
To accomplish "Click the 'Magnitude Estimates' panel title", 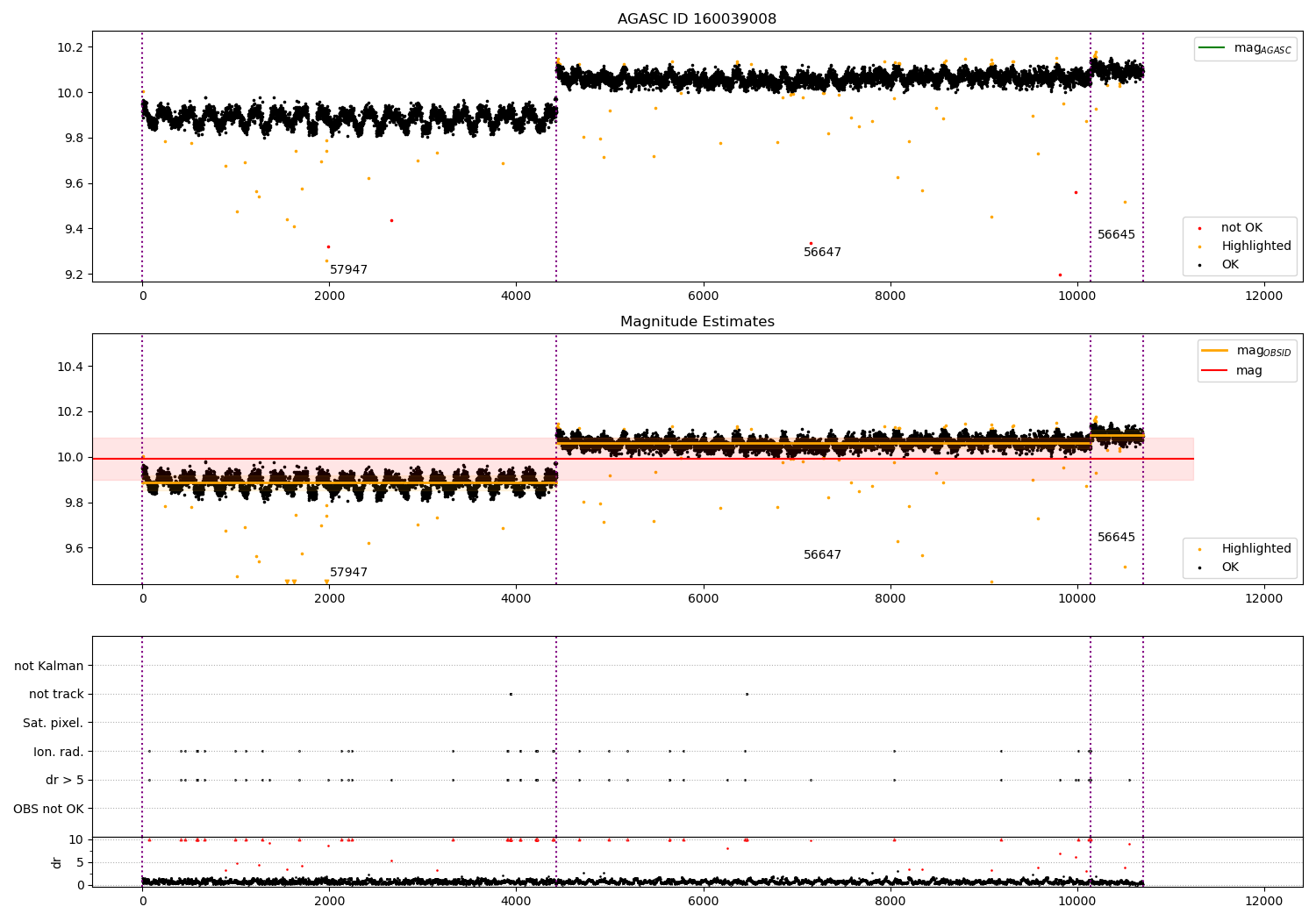I will point(697,322).
